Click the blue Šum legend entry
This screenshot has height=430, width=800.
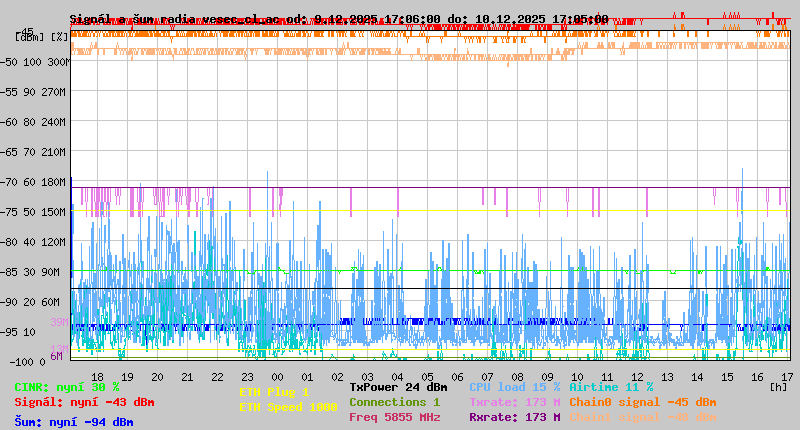[74, 422]
